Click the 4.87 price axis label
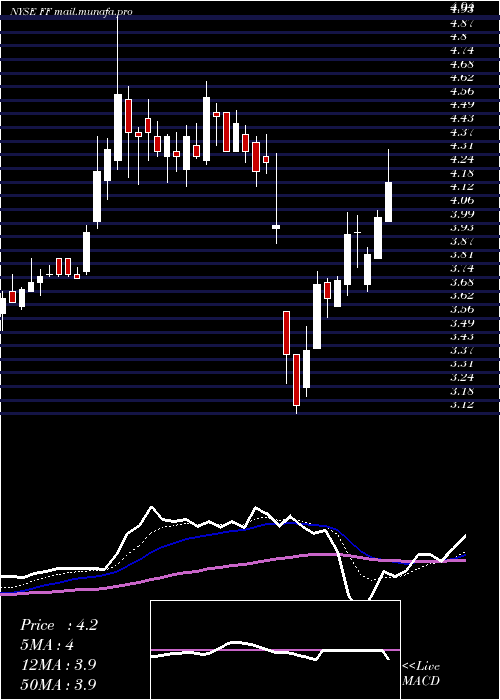 coord(461,23)
